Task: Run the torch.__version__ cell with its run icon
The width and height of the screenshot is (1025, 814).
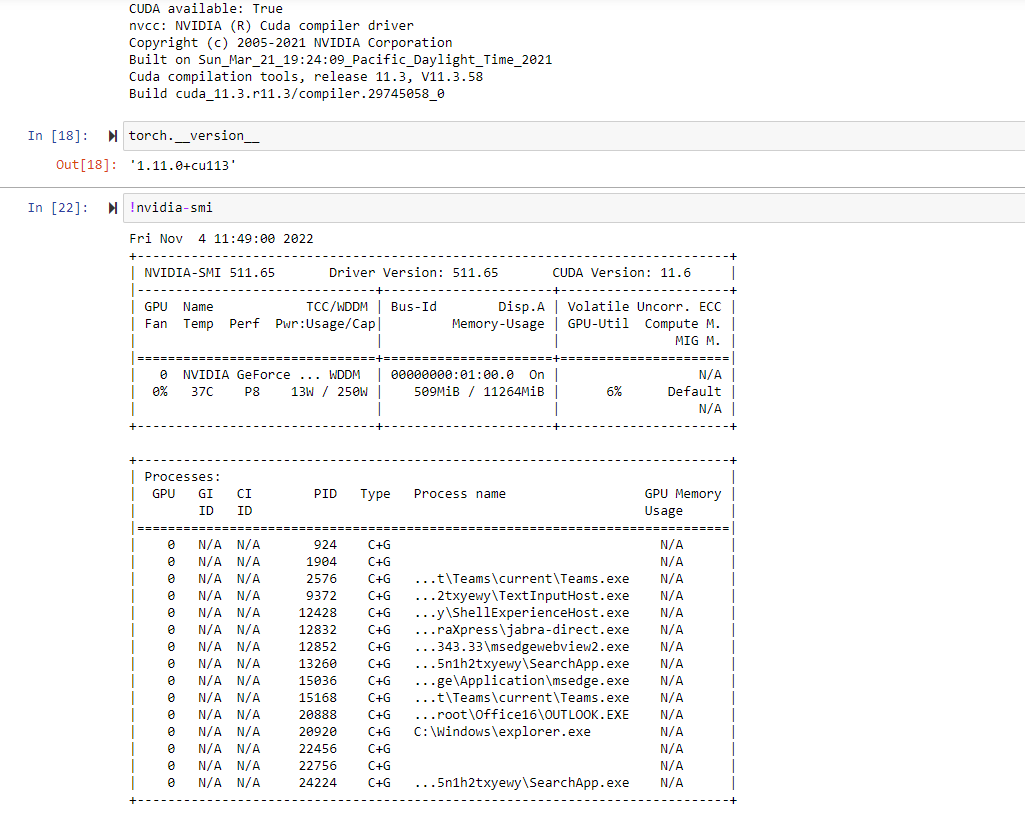Action: point(110,135)
